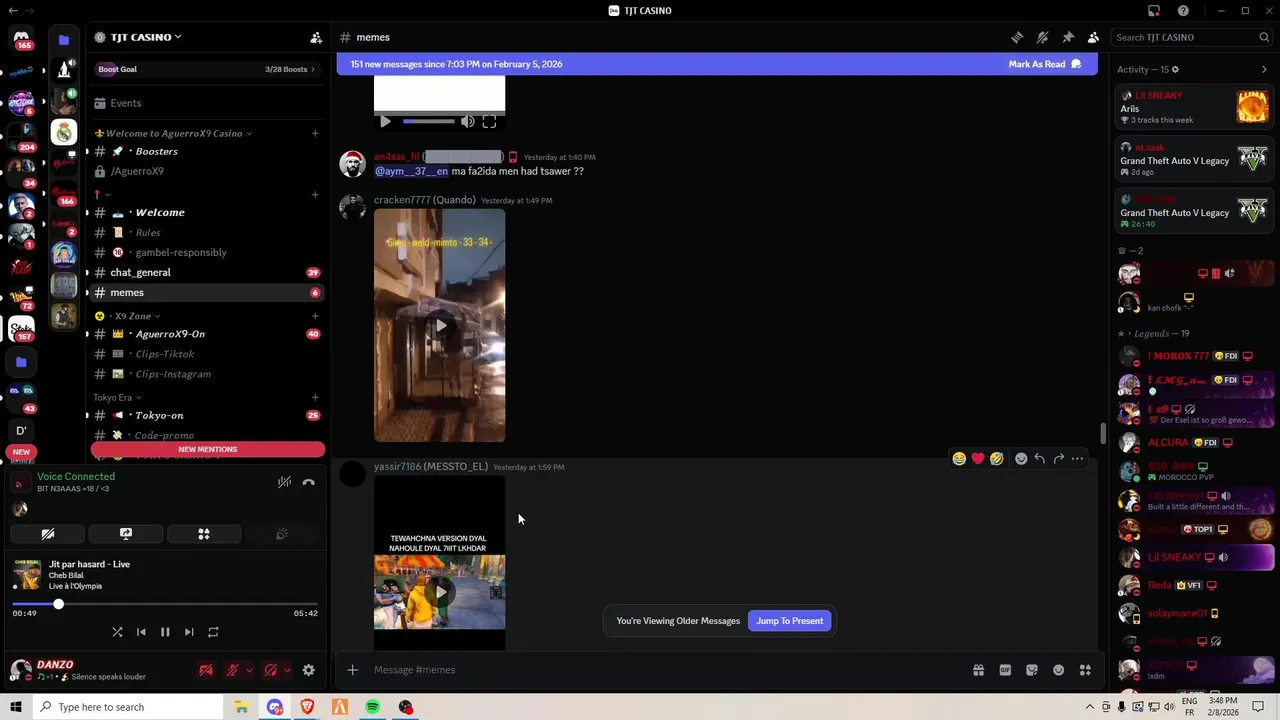Image resolution: width=1280 pixels, height=720 pixels.
Task: Send a gift icon
Action: tap(978, 670)
